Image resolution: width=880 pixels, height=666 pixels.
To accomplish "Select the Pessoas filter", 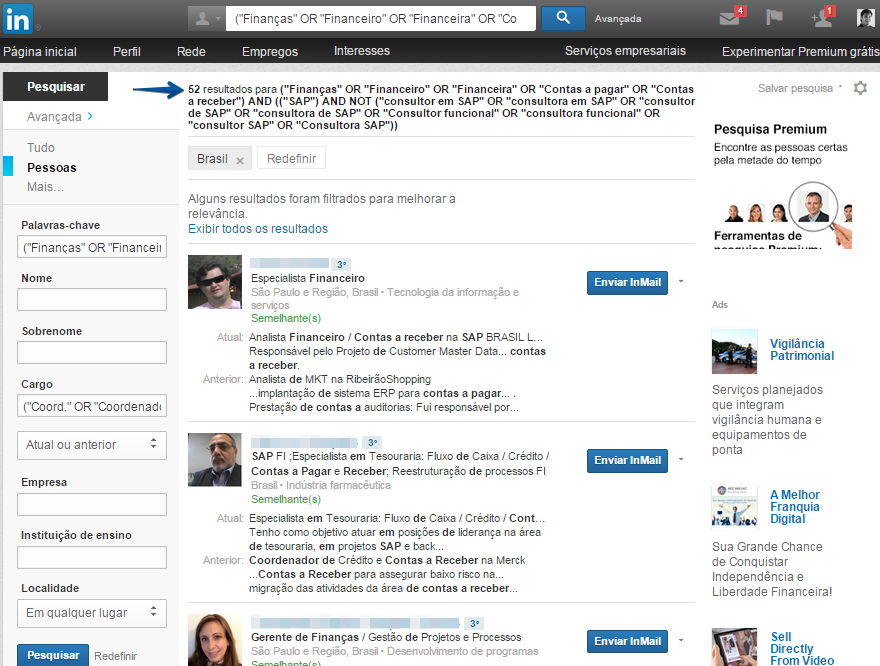I will [52, 168].
